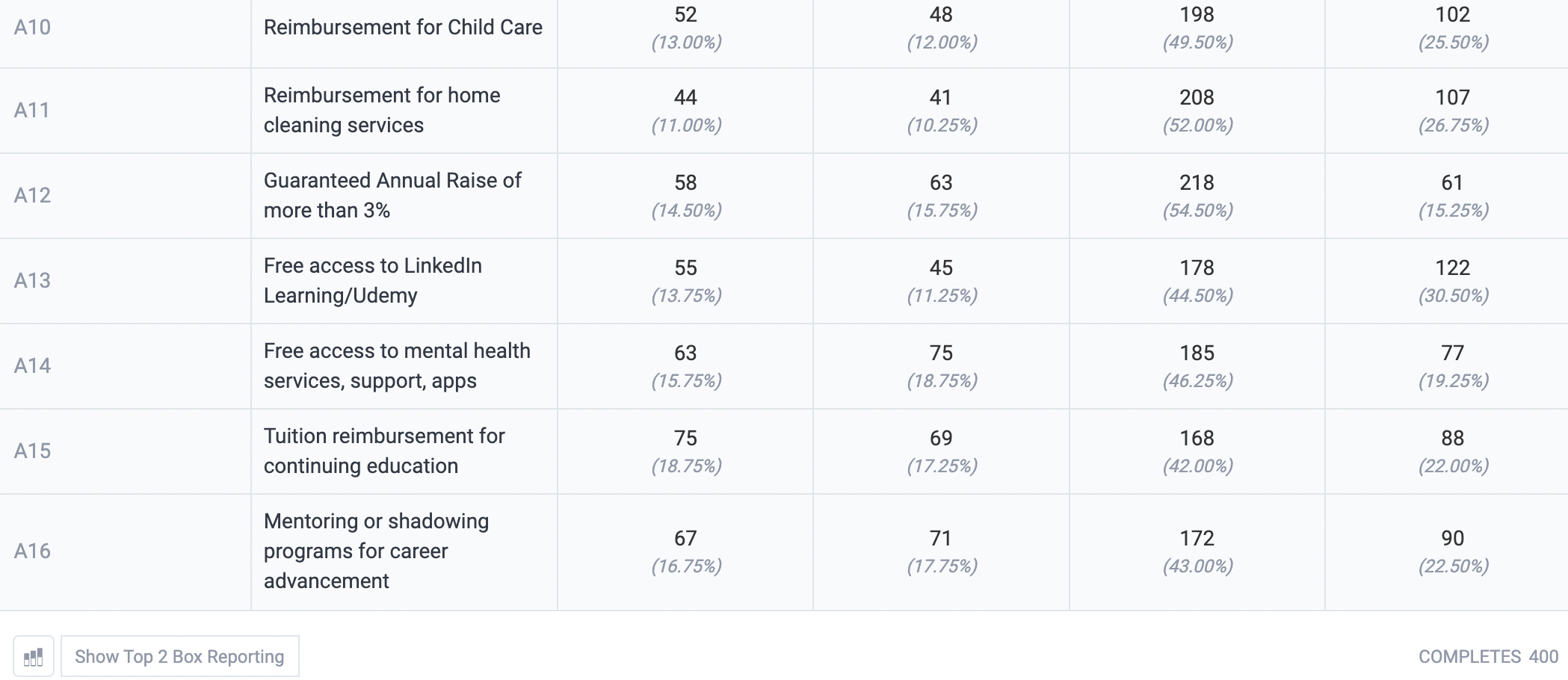Select Free access to LinkedIn Learning/Udemy label
This screenshot has height=680, width=1568.
click(x=373, y=281)
